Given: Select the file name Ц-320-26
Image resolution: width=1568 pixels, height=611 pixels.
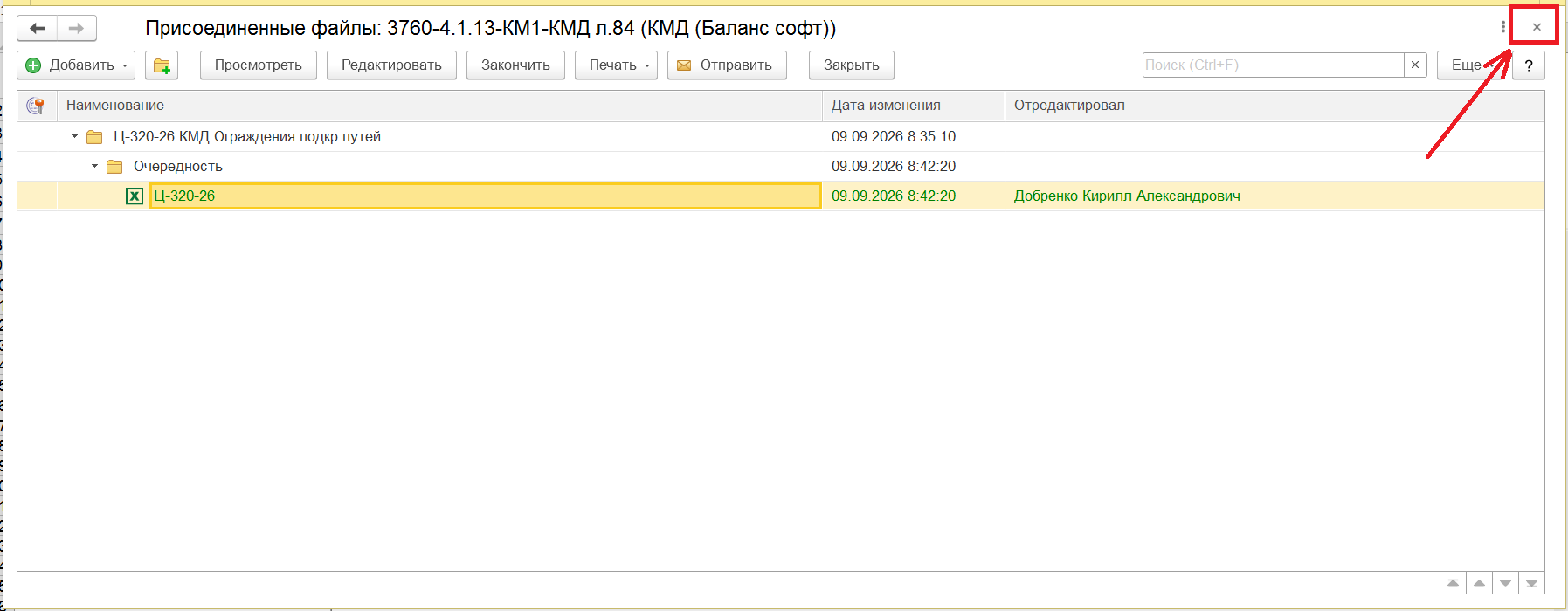Looking at the screenshot, I should [184, 196].
